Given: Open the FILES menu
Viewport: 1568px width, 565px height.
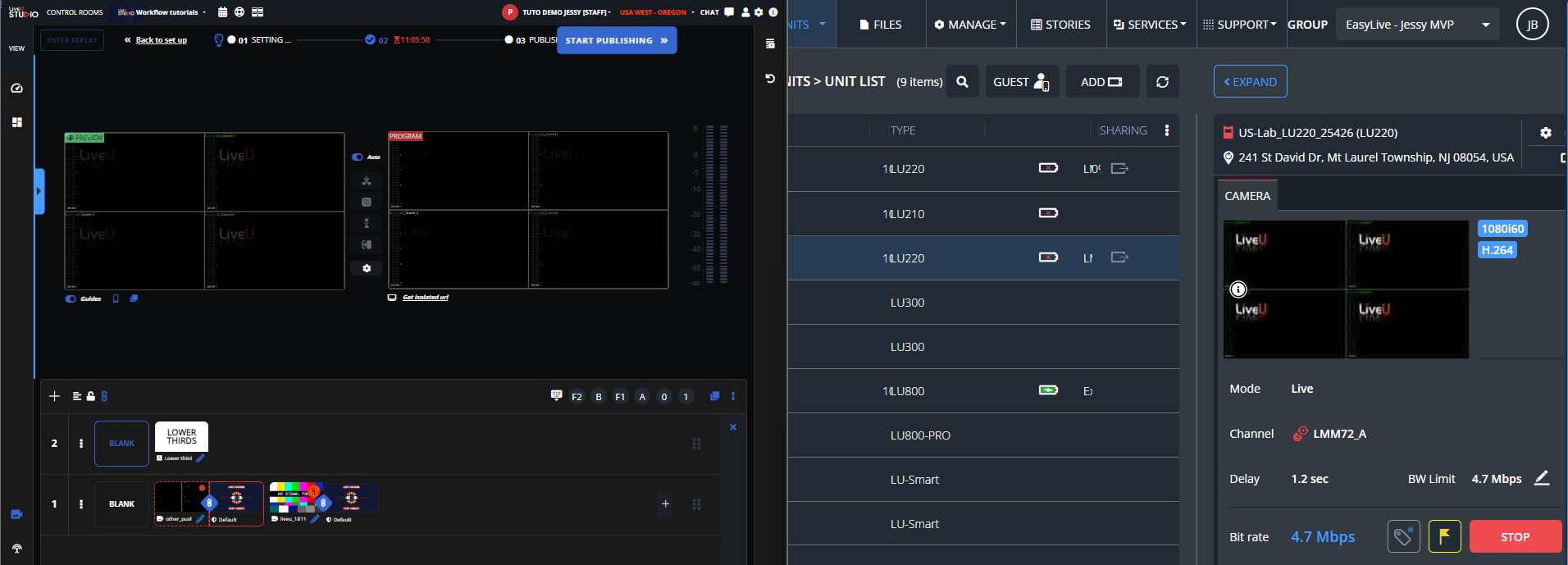Looking at the screenshot, I should tap(881, 25).
